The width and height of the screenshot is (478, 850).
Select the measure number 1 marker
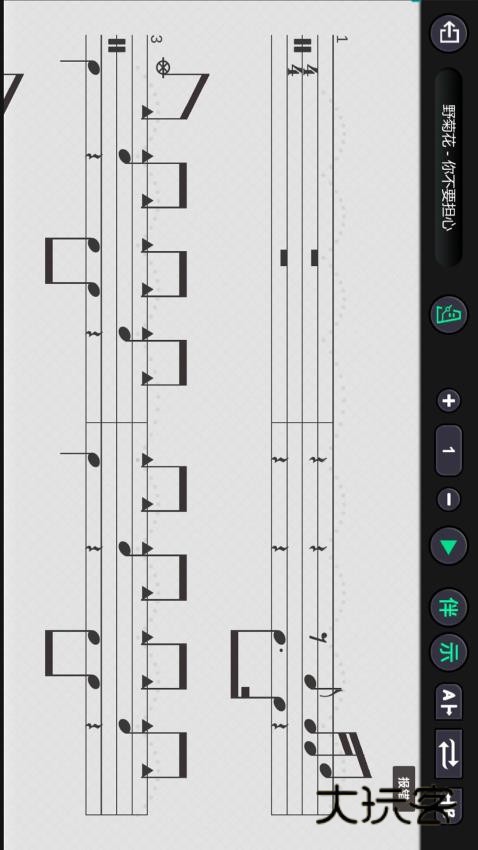coord(340,39)
